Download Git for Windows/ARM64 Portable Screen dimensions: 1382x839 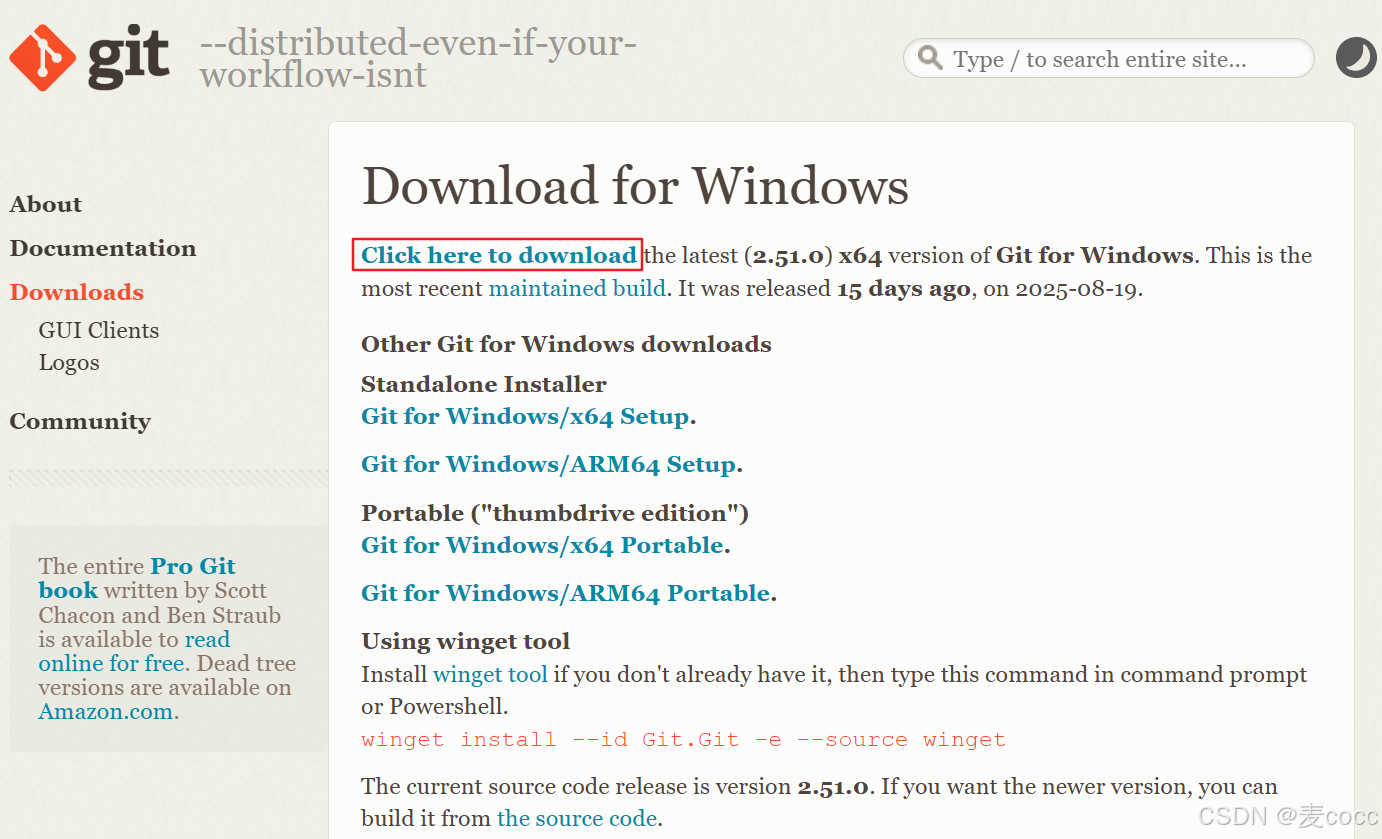566,593
